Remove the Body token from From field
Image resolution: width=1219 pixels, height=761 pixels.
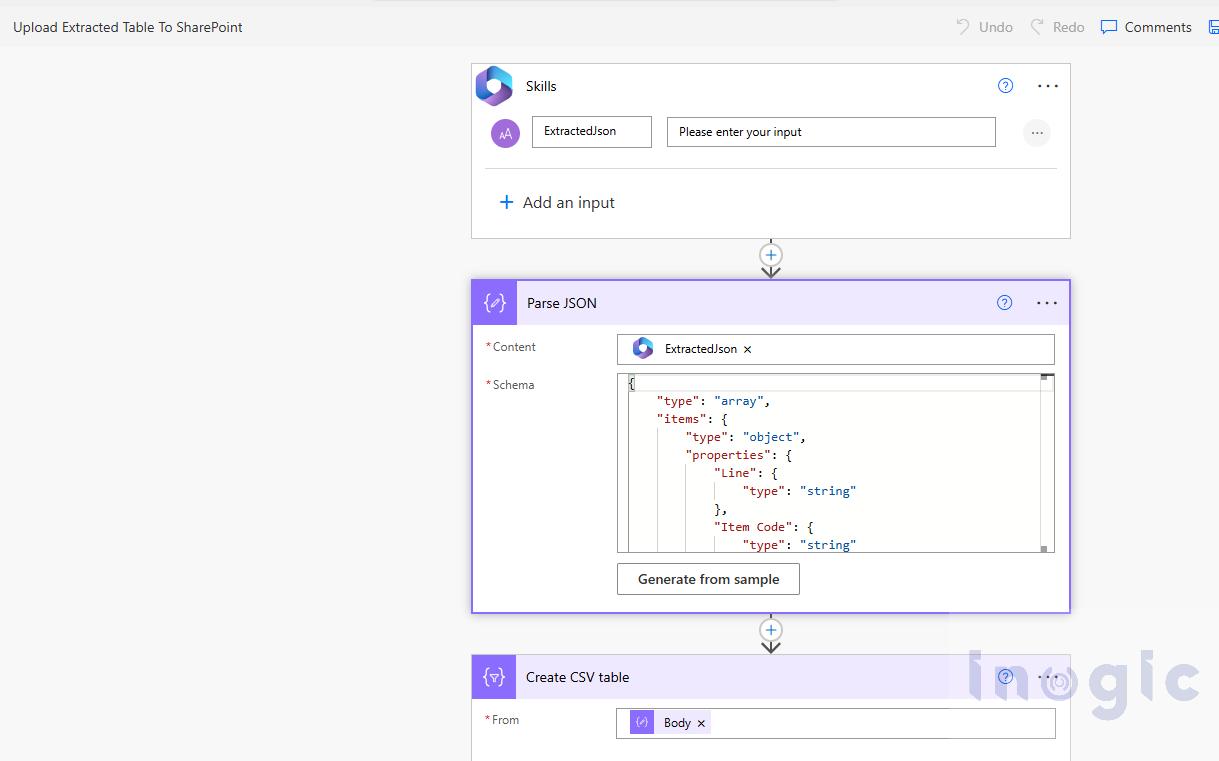[x=701, y=723]
